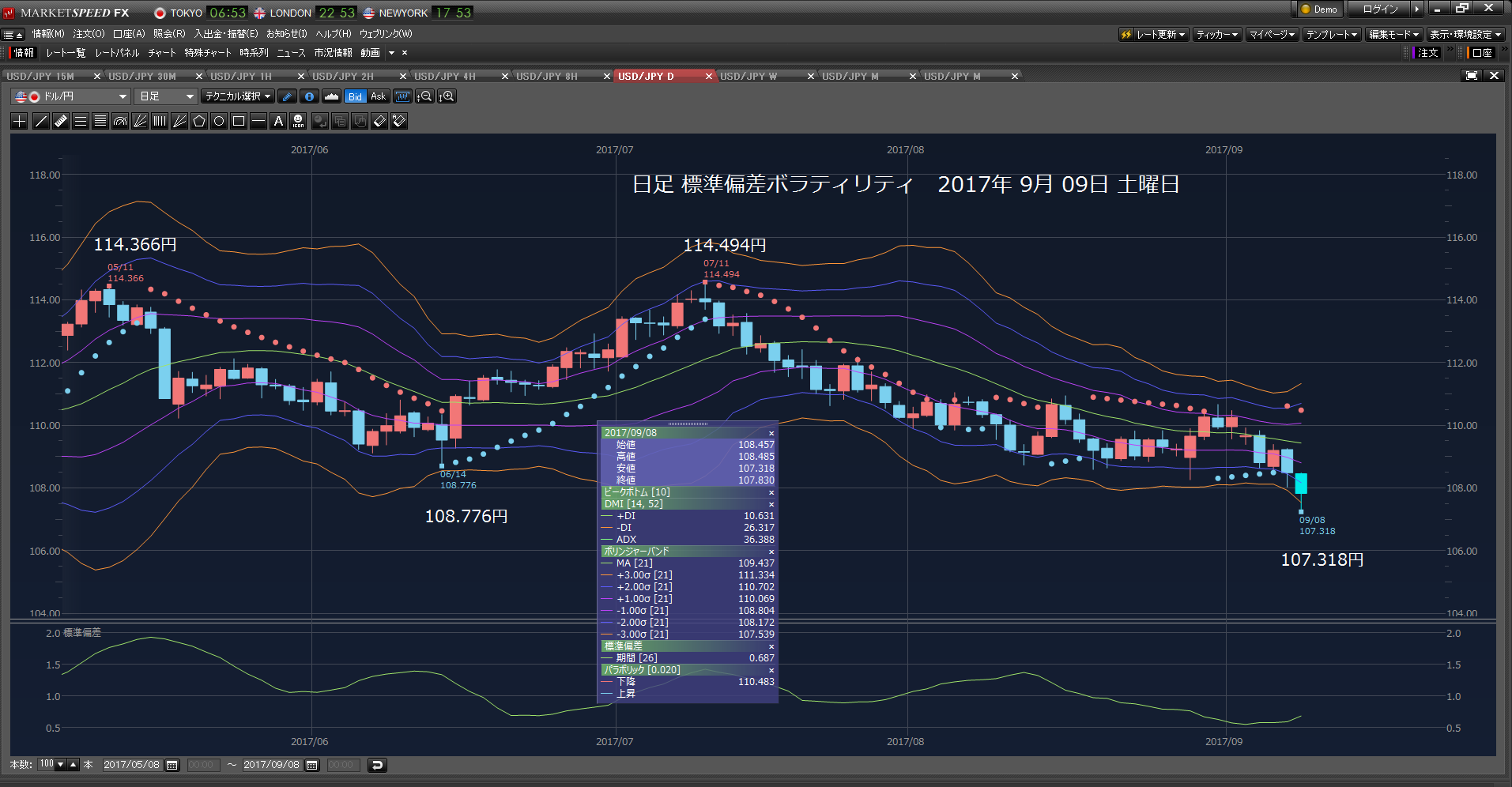This screenshot has width=1512, height=787.
Task: Open the 編集モード dropdown
Action: point(1394,34)
